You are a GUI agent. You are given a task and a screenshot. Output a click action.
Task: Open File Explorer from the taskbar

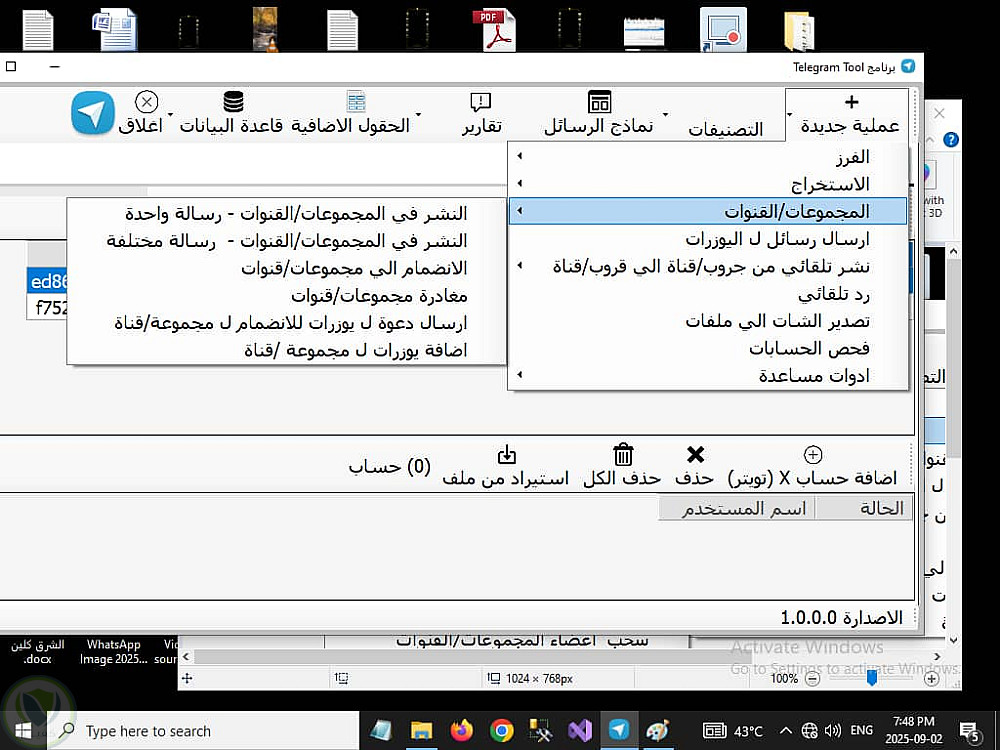click(421, 731)
